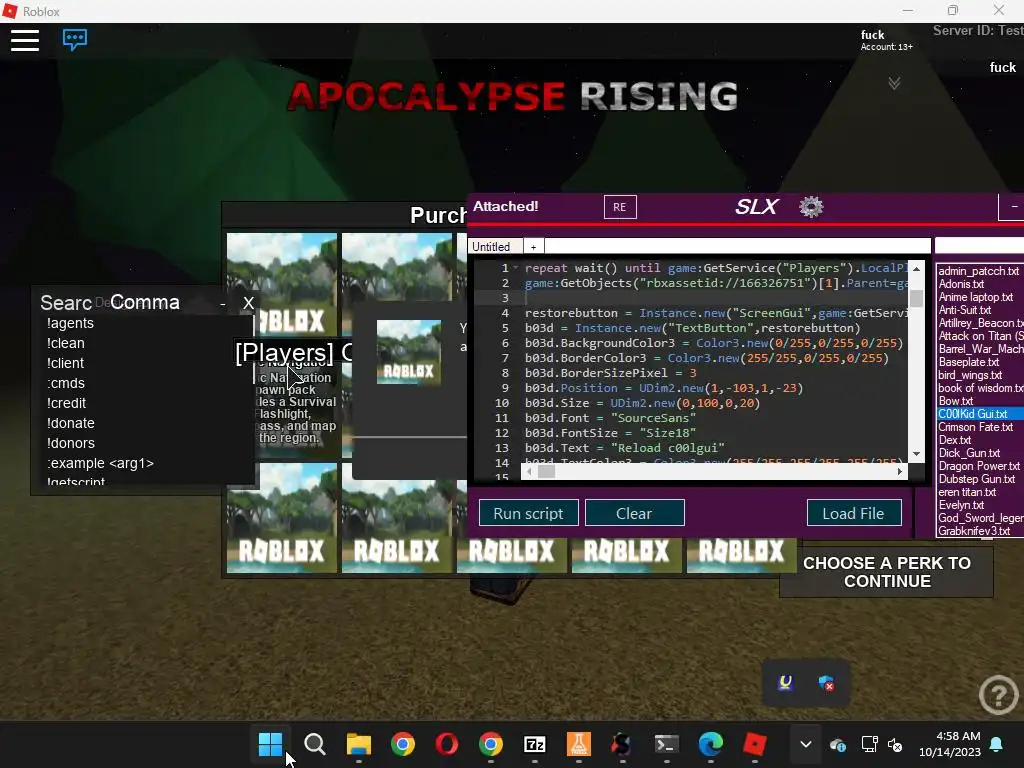Click Choose a Perk to Continue
This screenshot has width=1024, height=768.
click(886, 572)
